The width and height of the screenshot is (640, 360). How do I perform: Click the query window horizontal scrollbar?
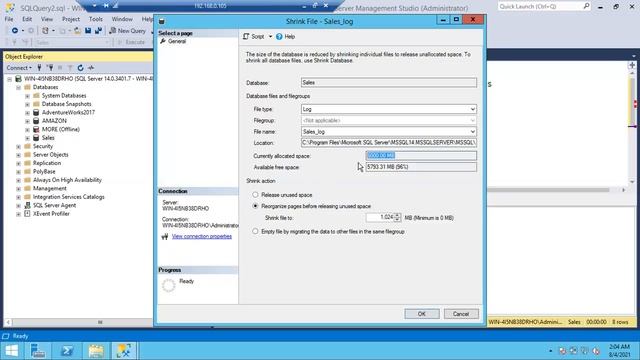549,190
